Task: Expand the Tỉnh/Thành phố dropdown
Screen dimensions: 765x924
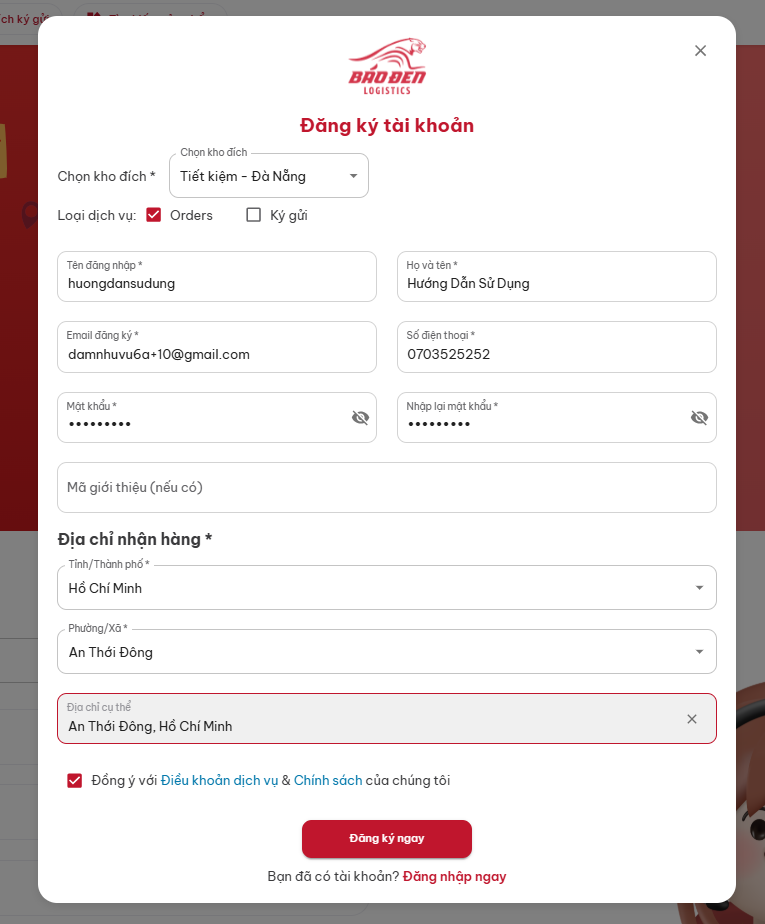Action: pos(386,588)
